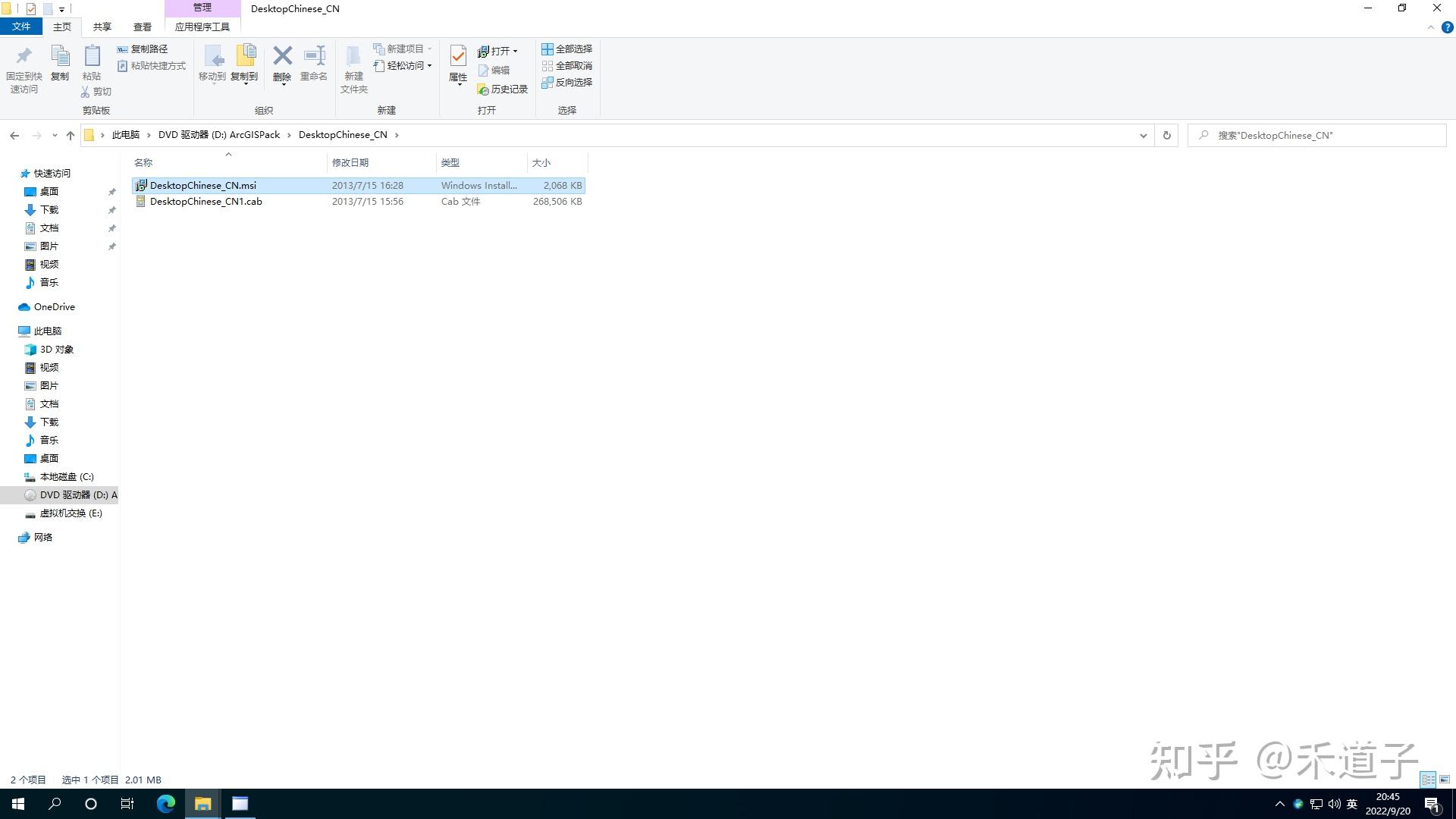Click the 历史记录 (History) icon
This screenshot has width=1456, height=819.
tap(502, 89)
